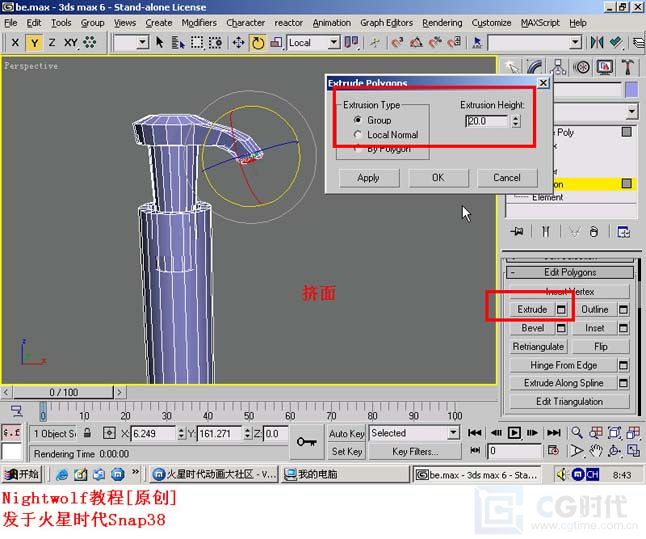Open the Rendering menu

coord(442,23)
